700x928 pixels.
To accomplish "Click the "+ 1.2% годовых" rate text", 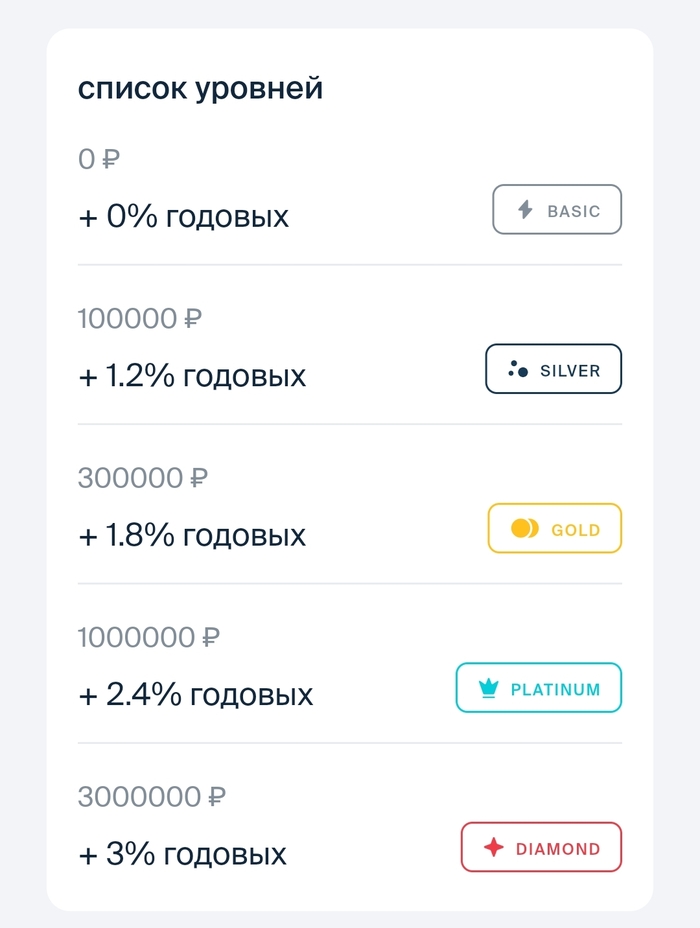I will pyautogui.click(x=192, y=376).
